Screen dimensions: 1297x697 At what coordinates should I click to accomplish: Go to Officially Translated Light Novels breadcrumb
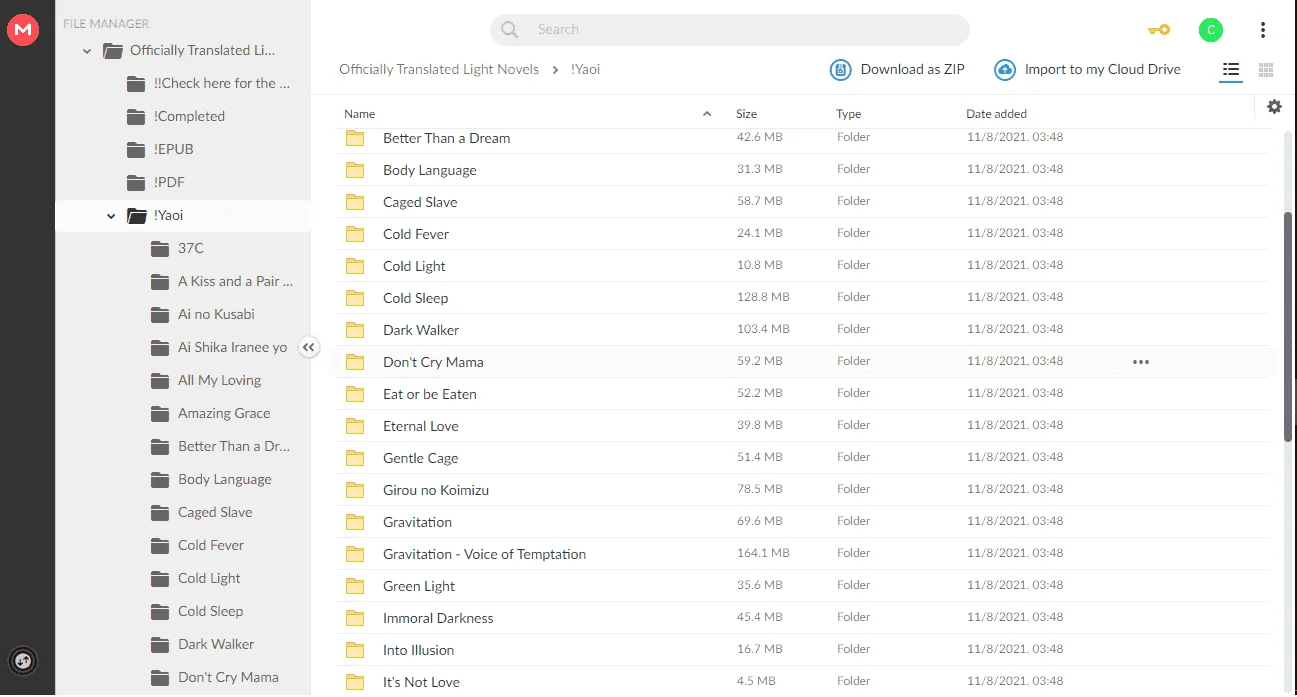click(x=439, y=70)
